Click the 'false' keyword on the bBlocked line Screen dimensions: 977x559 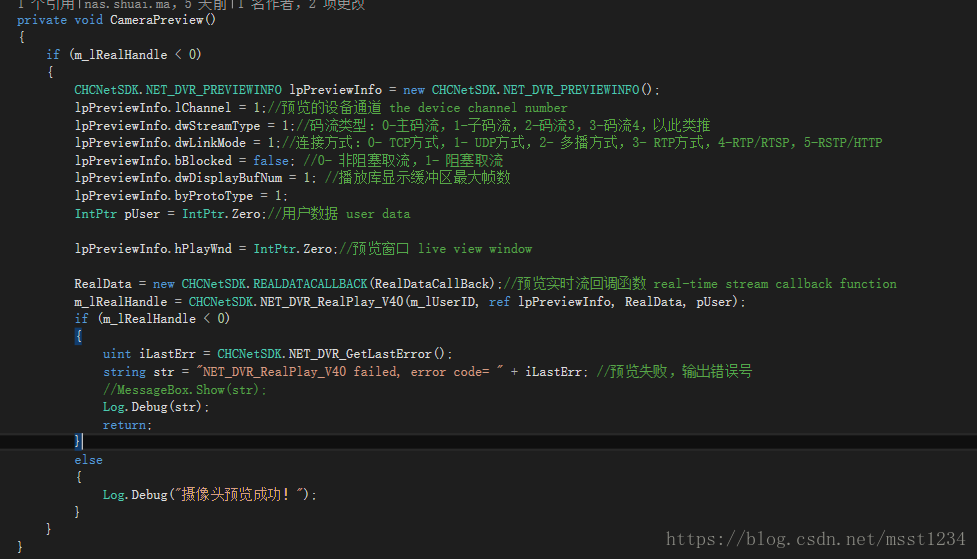271,161
